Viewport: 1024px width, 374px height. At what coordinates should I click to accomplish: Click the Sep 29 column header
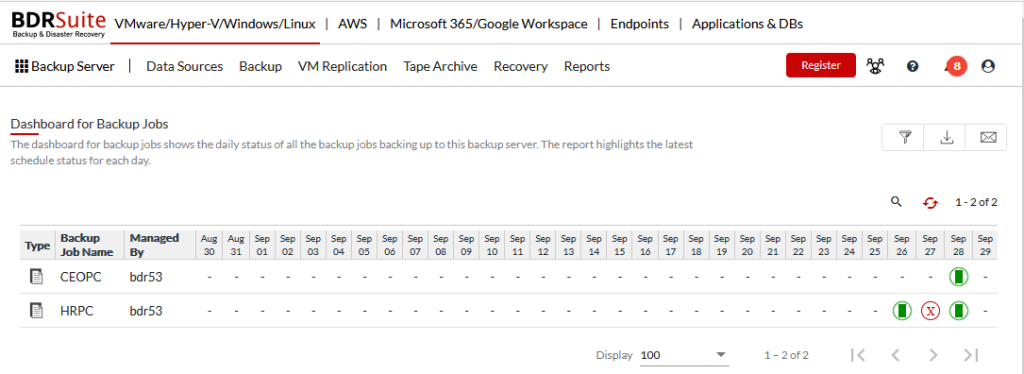985,245
